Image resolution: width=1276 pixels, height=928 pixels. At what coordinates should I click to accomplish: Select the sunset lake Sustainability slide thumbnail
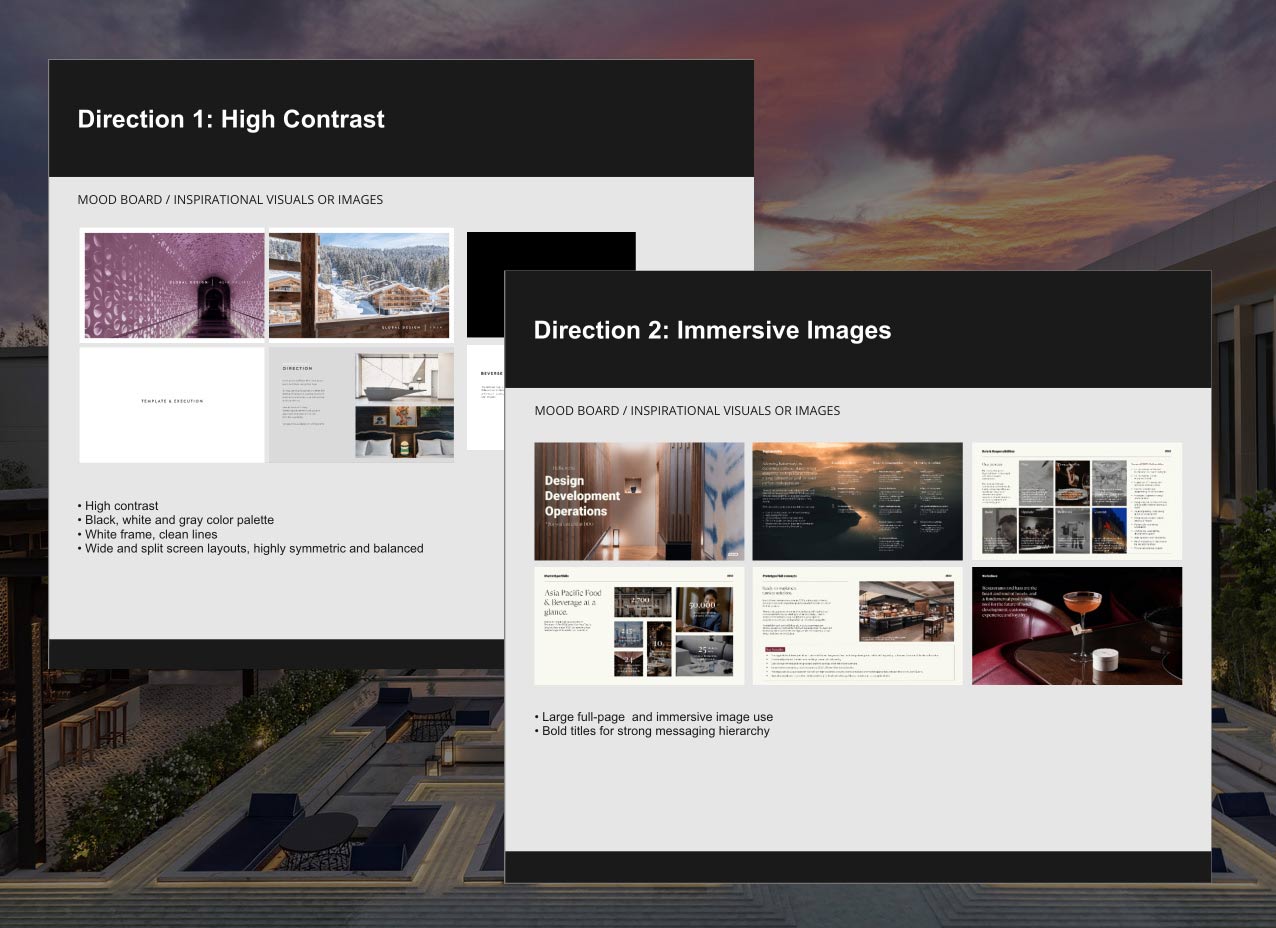857,501
